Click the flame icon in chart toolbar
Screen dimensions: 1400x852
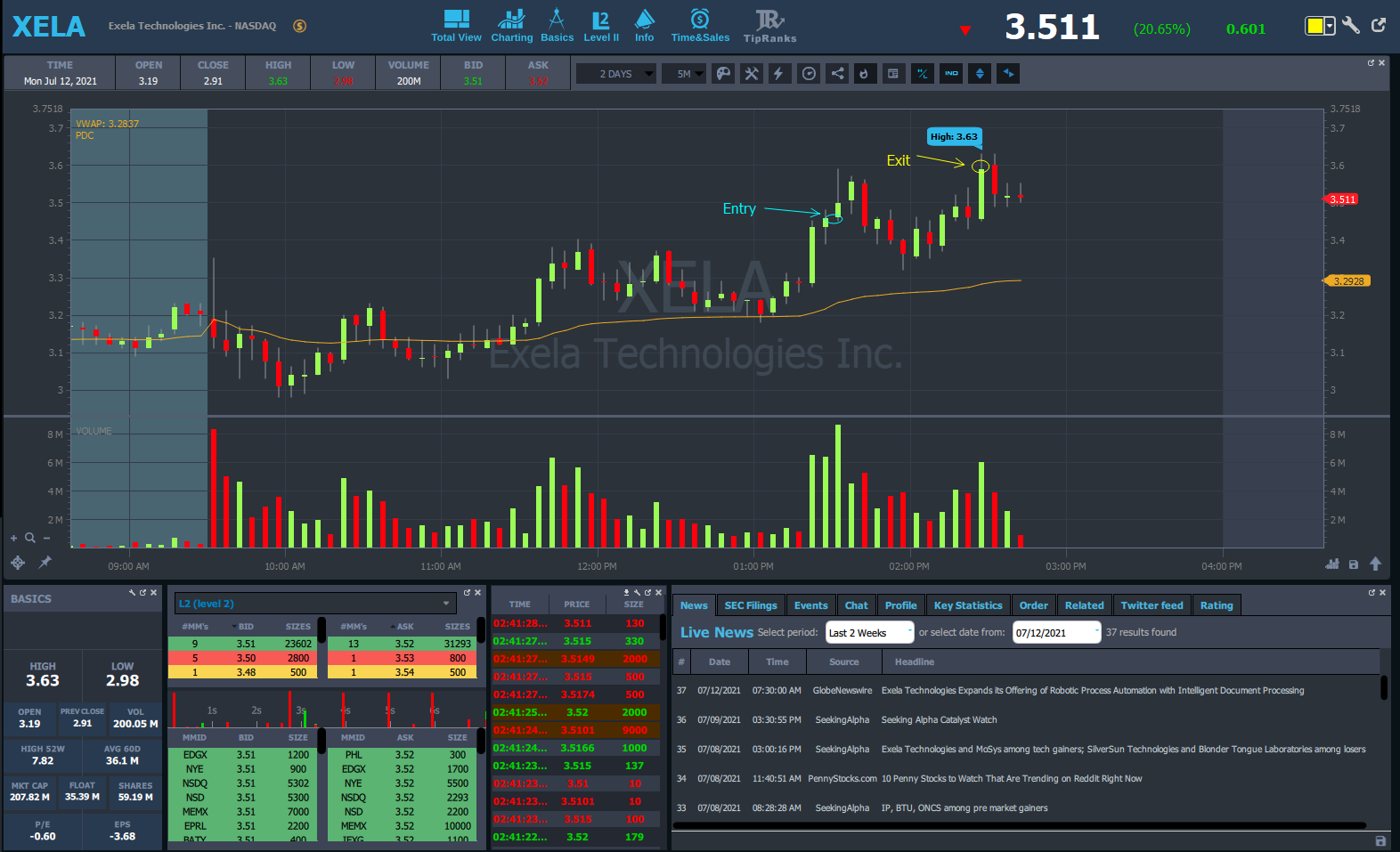[864, 74]
